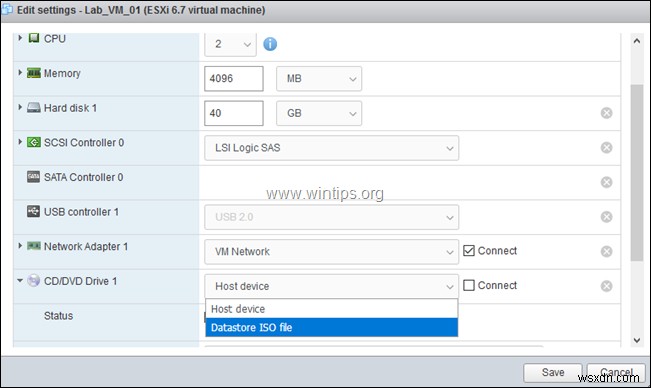Click the memory size field showing 4096
The image size is (651, 388).
234,78
